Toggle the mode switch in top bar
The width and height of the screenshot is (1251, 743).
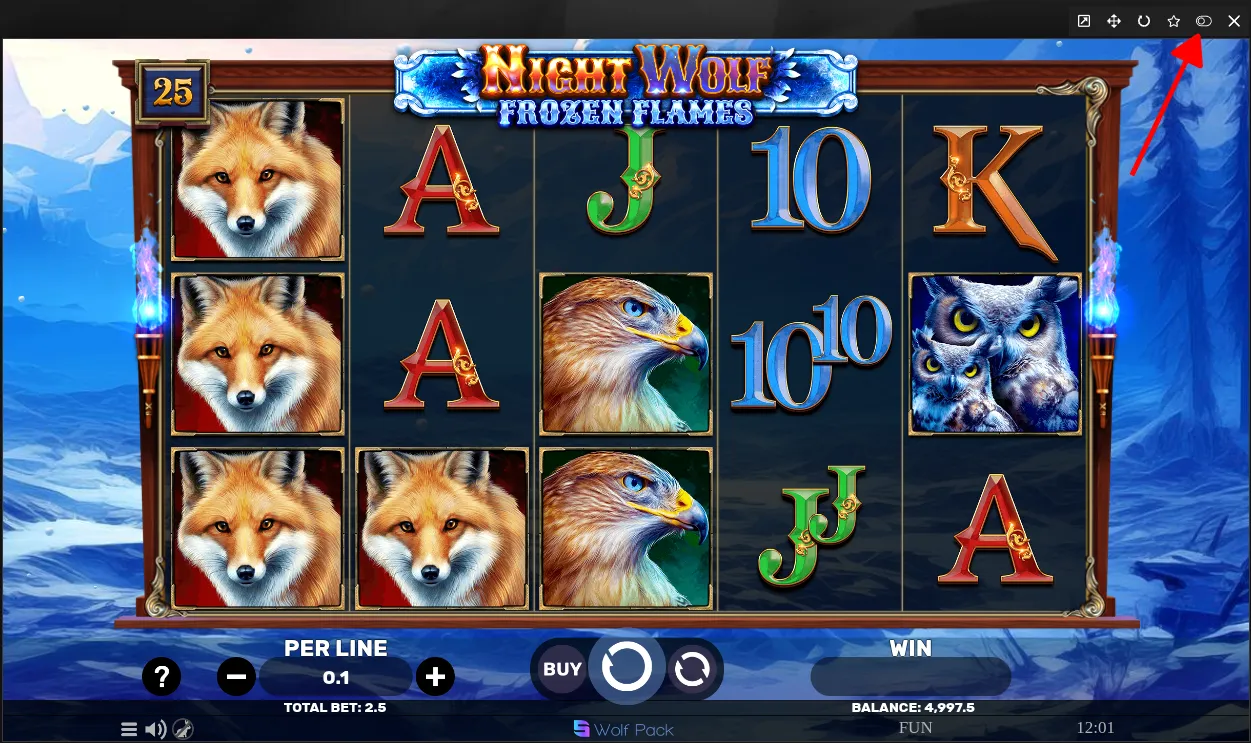click(1204, 21)
